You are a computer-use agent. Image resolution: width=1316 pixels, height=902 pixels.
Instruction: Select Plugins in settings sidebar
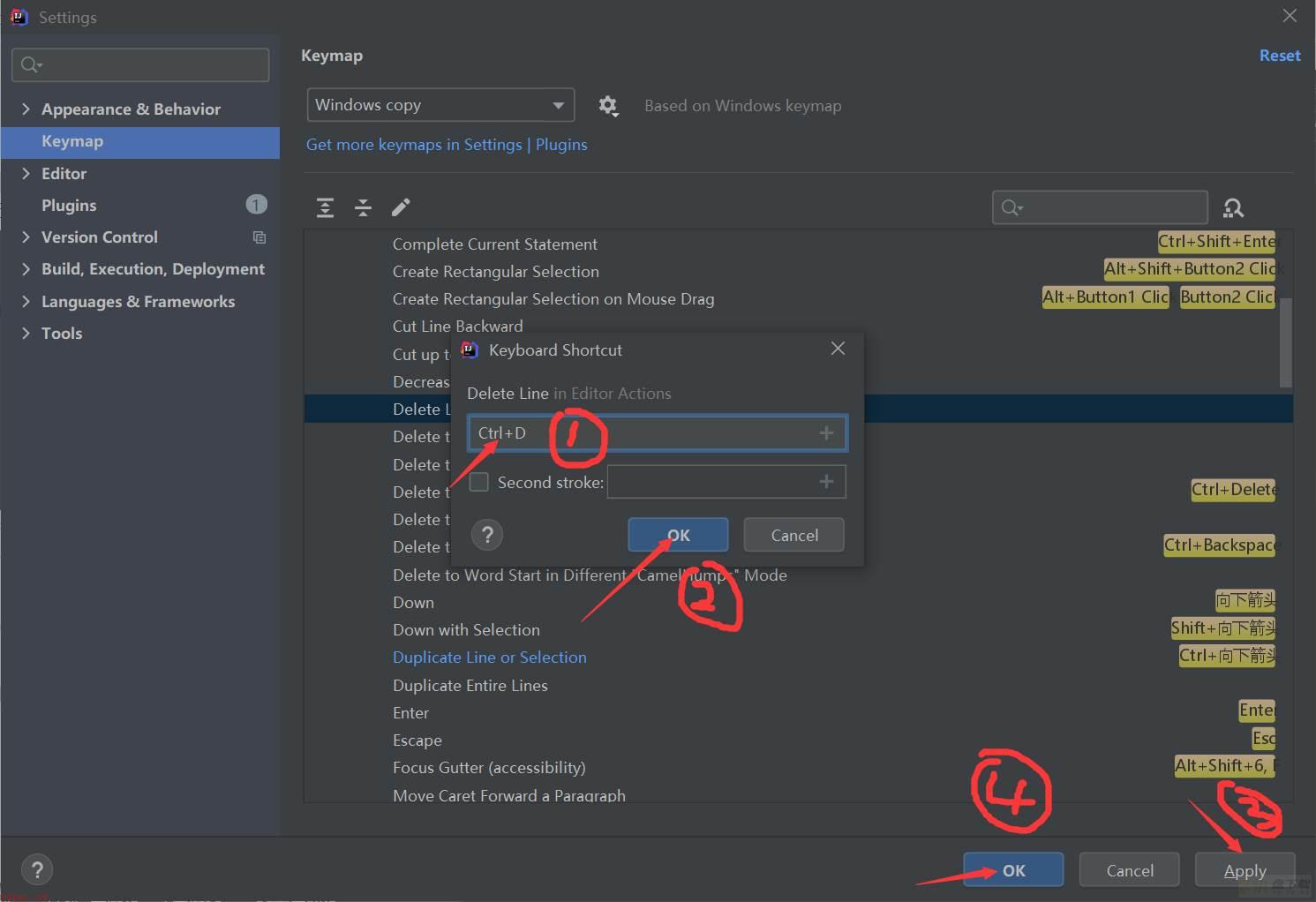coord(69,206)
